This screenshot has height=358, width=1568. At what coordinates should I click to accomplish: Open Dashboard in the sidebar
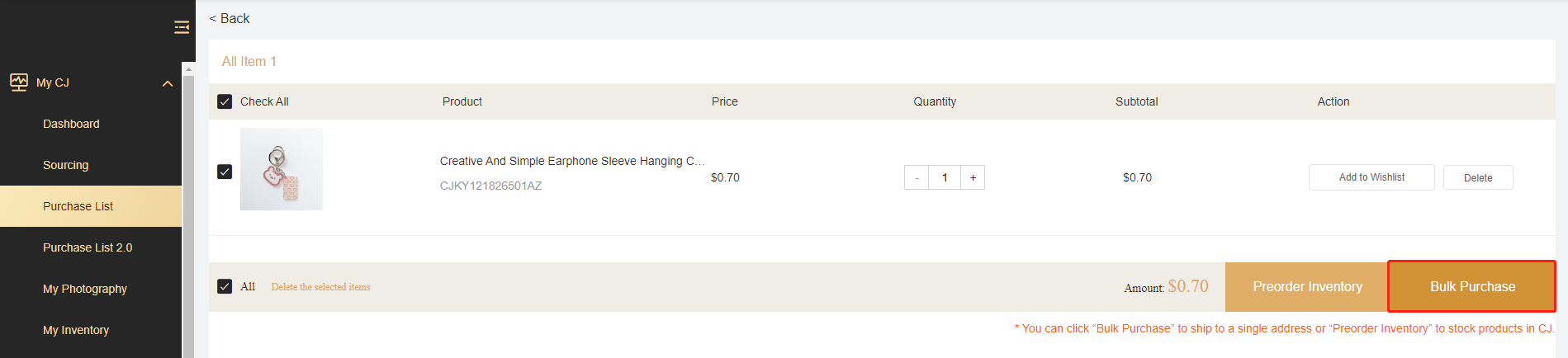(x=71, y=124)
